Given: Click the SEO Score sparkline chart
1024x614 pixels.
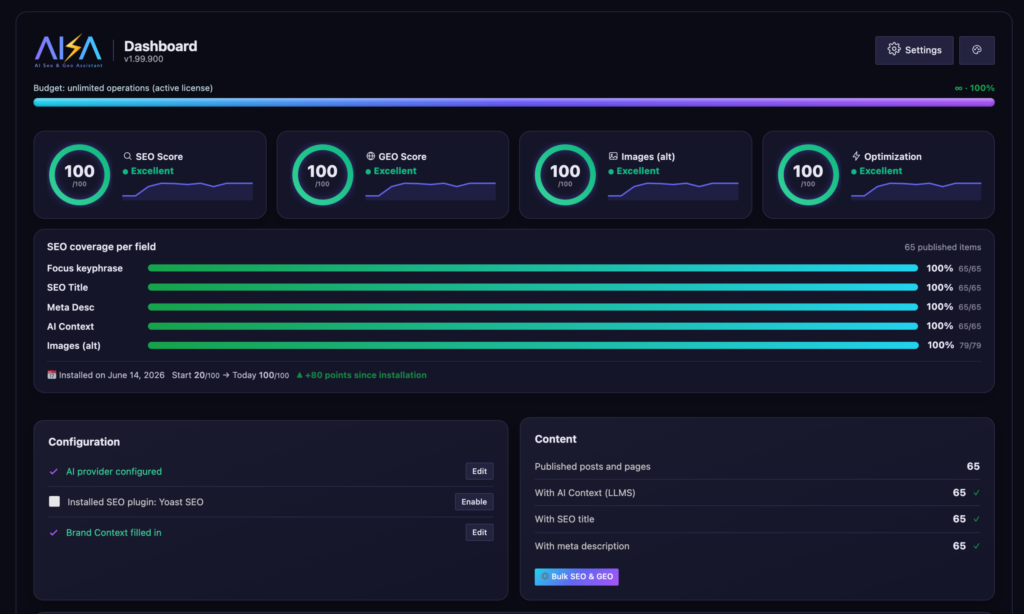Looking at the screenshot, I should [x=187, y=191].
